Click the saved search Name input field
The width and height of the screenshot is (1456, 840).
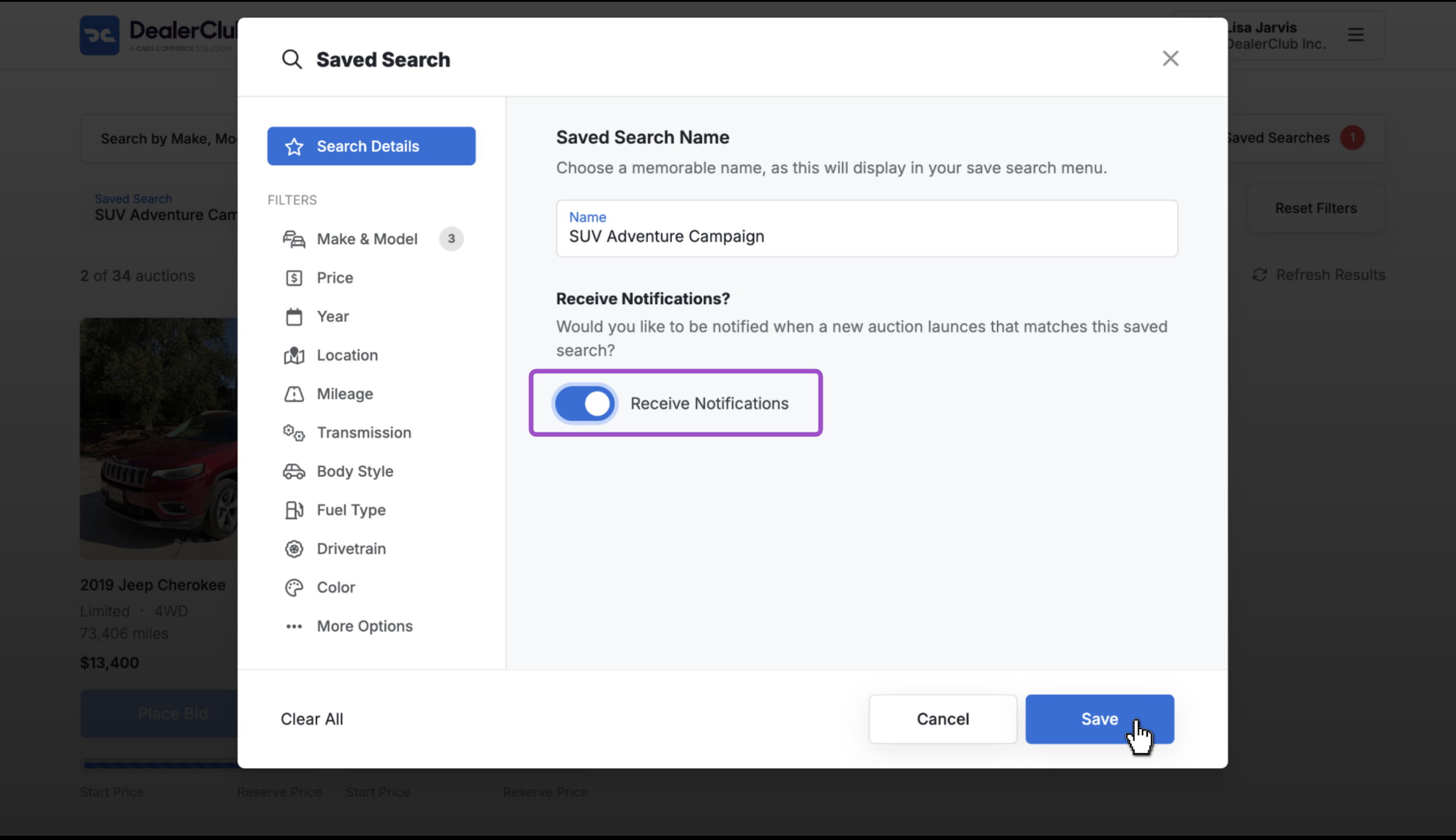coord(866,229)
